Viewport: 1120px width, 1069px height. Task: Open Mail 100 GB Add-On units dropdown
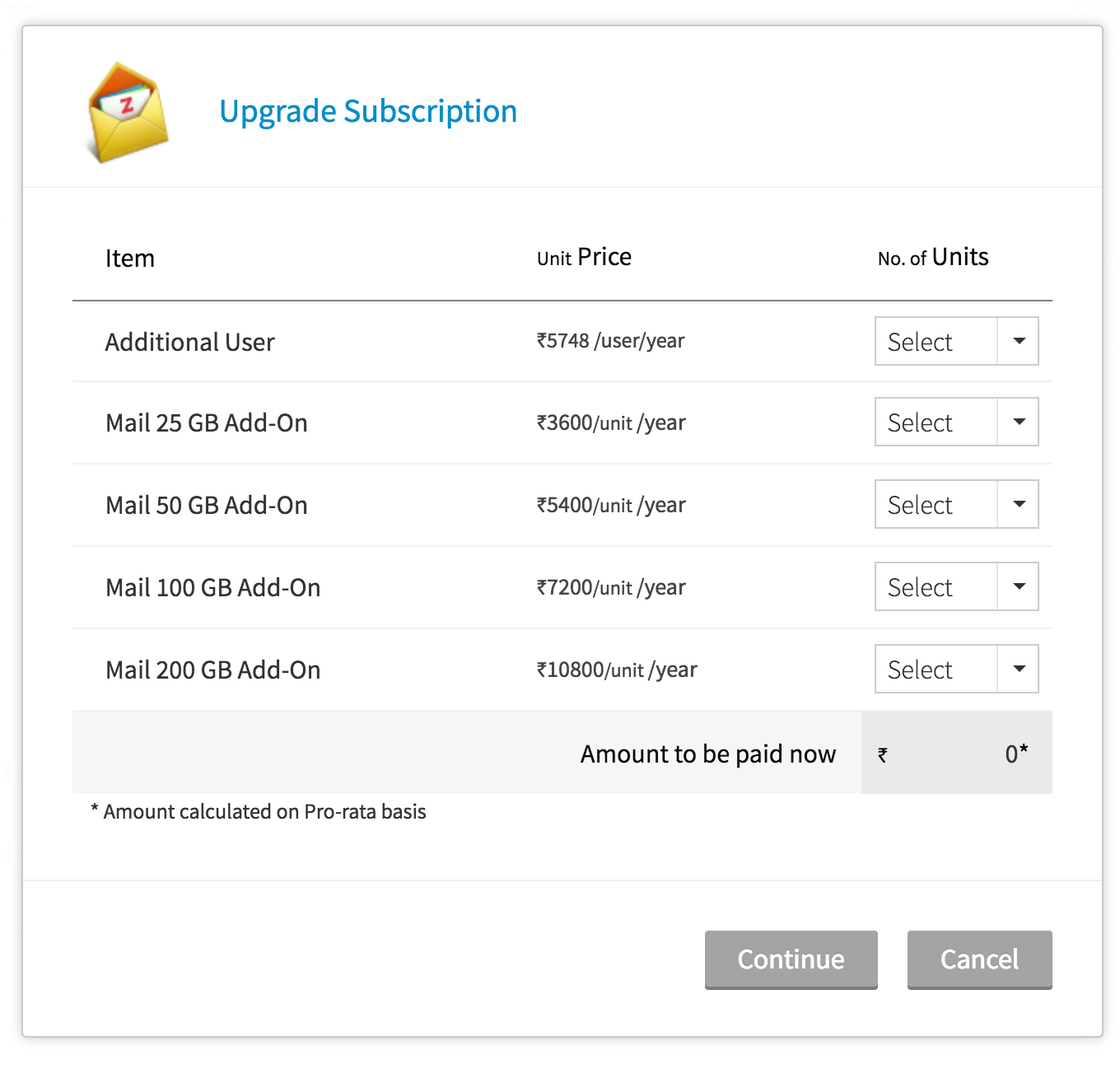956,586
